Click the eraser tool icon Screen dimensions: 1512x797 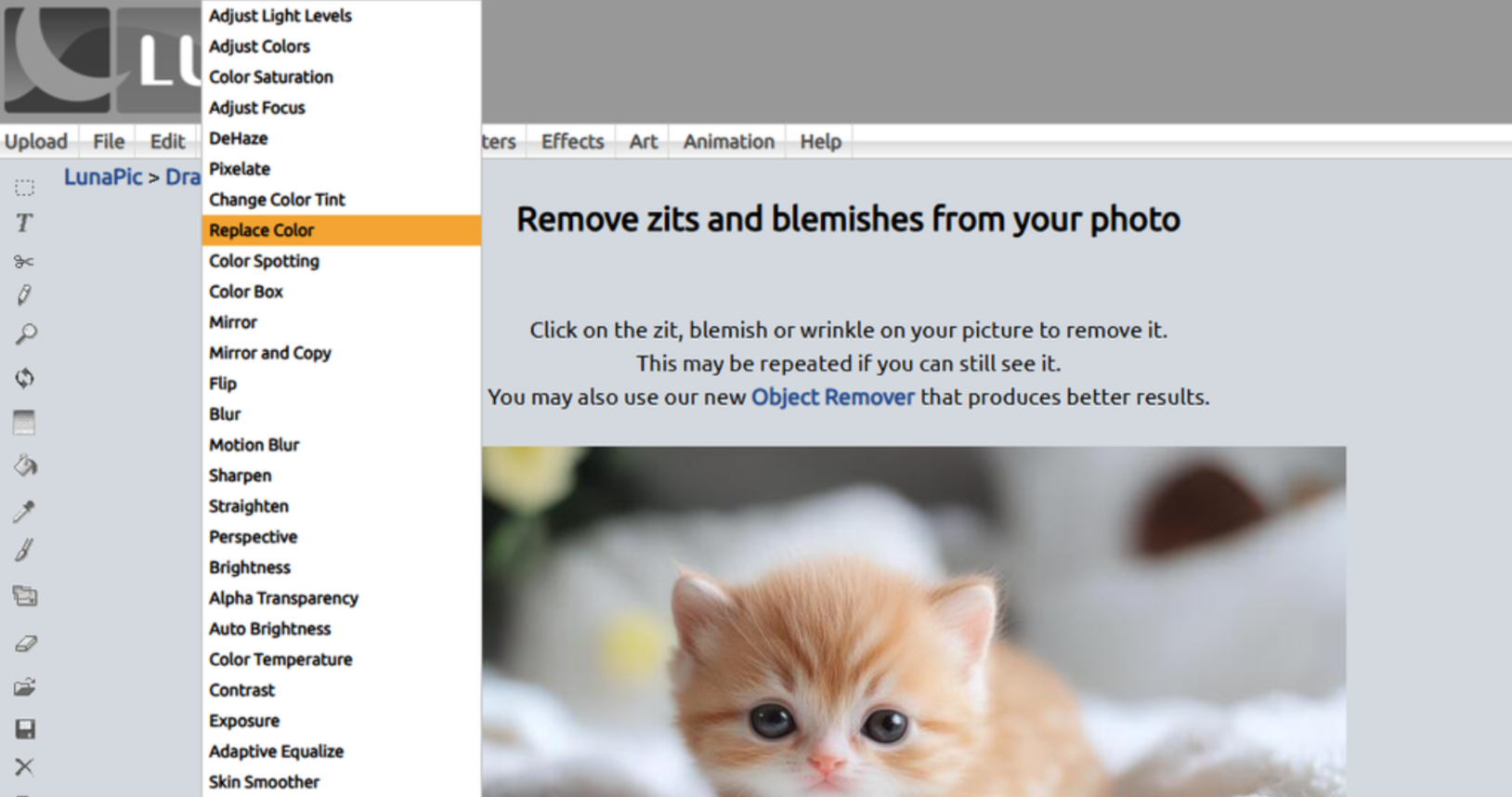click(25, 643)
